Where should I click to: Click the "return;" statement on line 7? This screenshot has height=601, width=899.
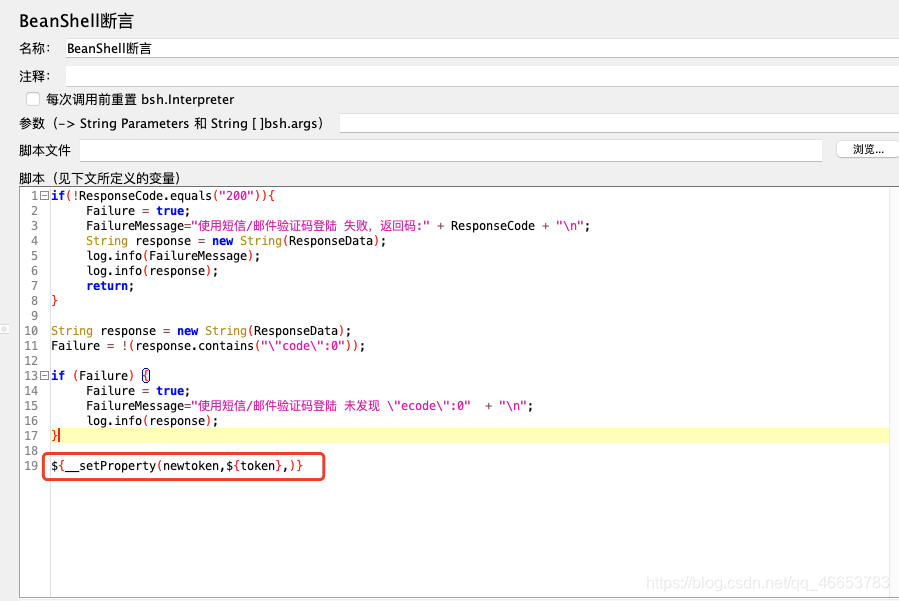110,286
